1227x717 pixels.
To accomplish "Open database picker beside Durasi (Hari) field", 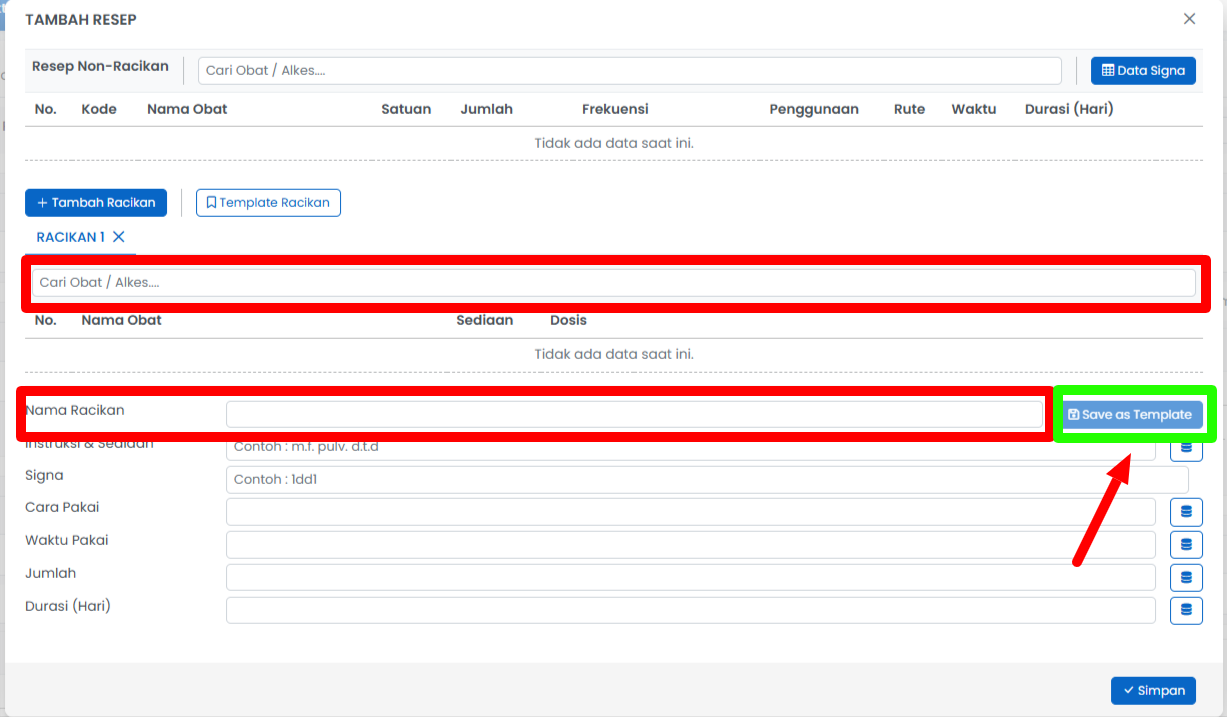I will click(1186, 610).
